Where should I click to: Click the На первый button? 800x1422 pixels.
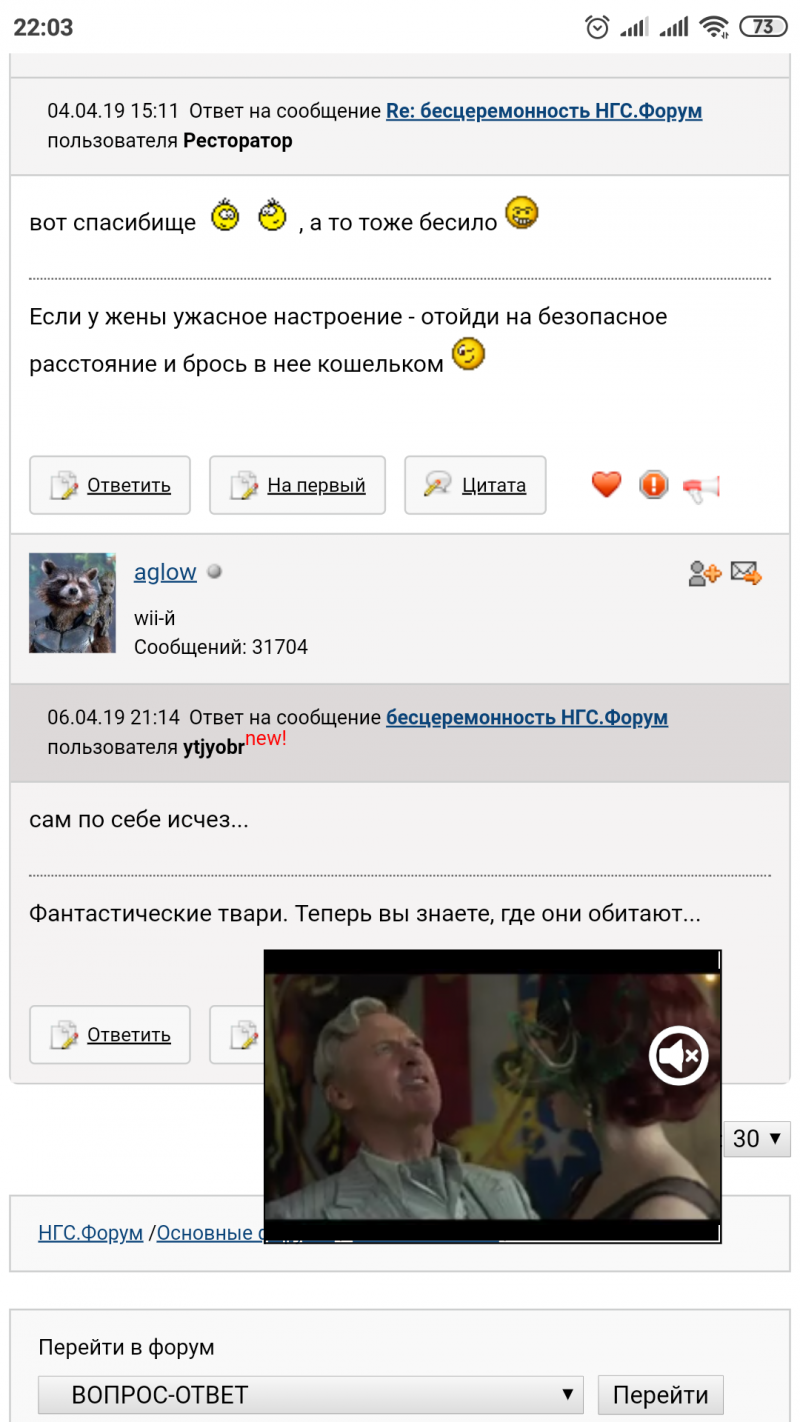pyautogui.click(x=297, y=485)
